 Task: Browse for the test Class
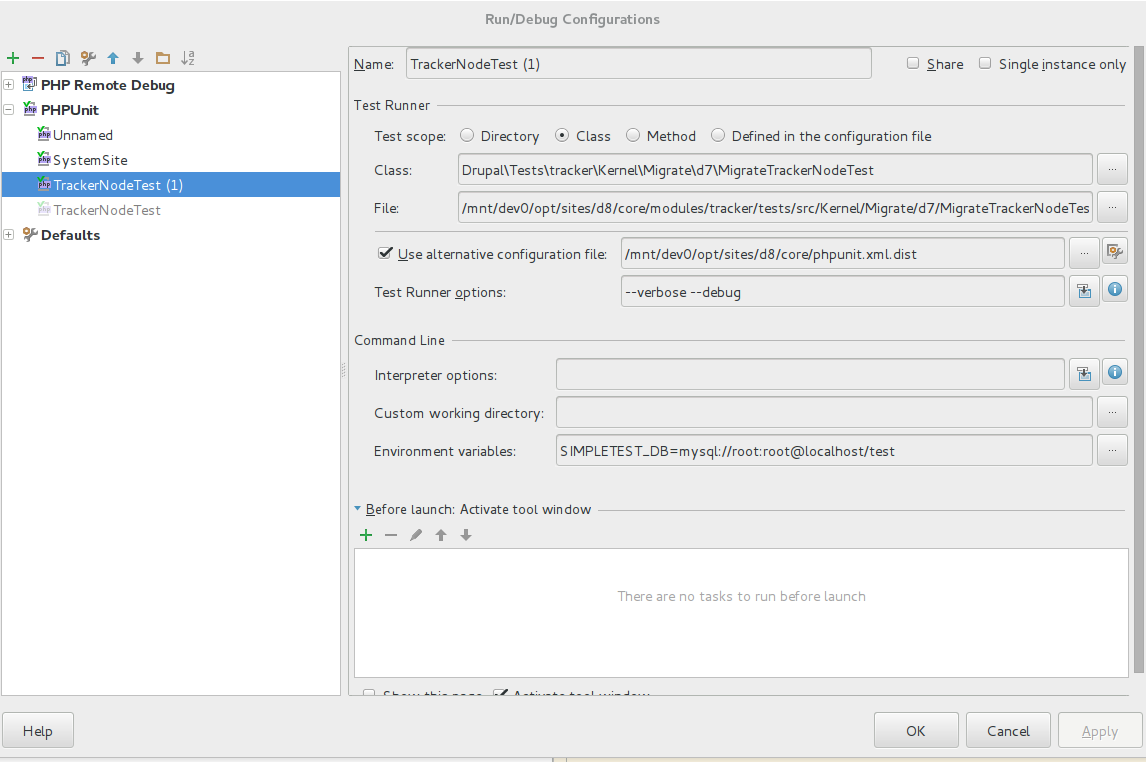pos(1112,169)
